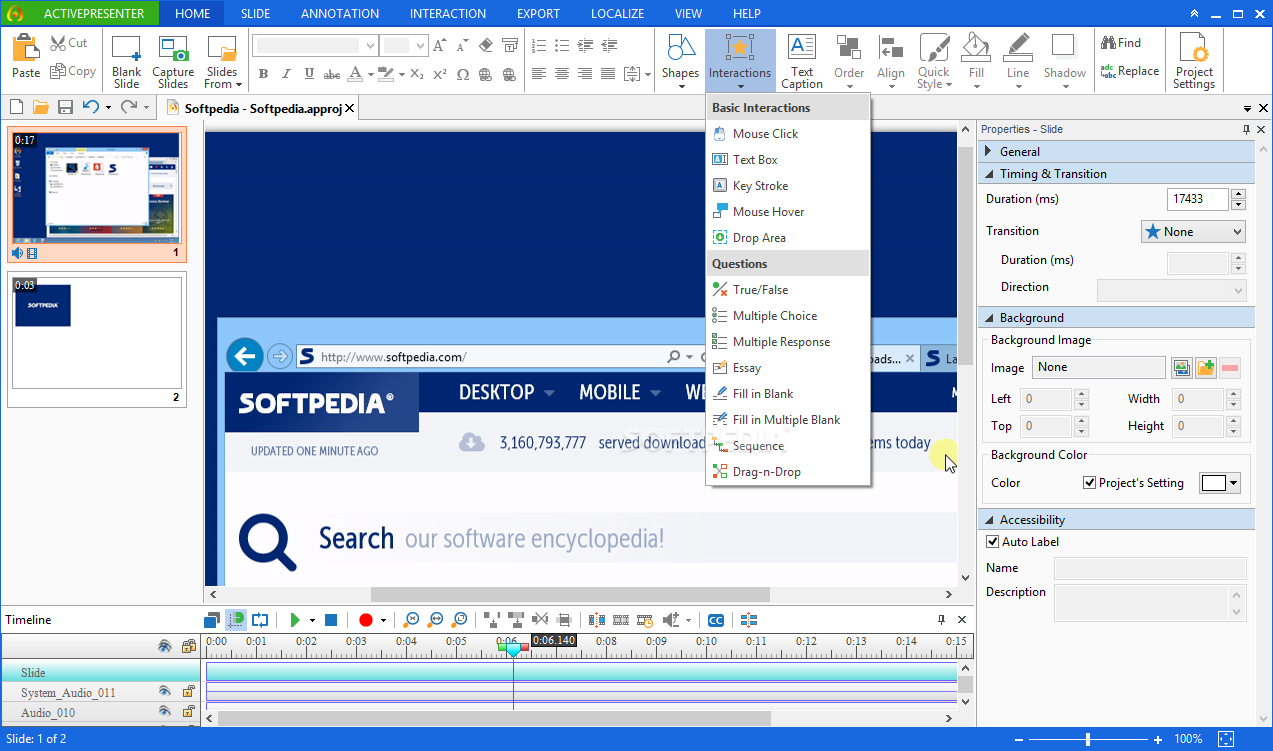Click the Duration (ms) value field

pyautogui.click(x=1197, y=199)
